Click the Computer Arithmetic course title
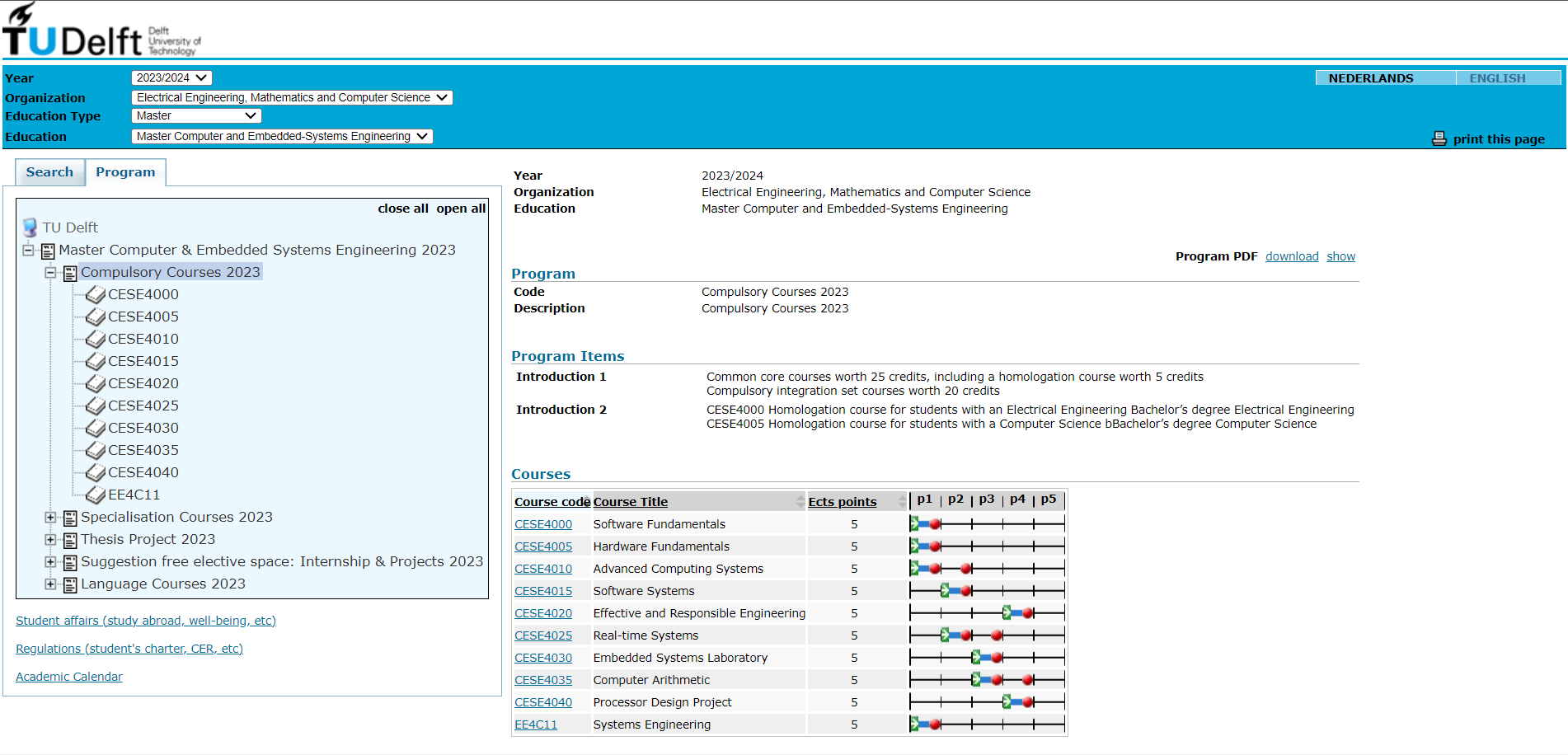 point(651,680)
